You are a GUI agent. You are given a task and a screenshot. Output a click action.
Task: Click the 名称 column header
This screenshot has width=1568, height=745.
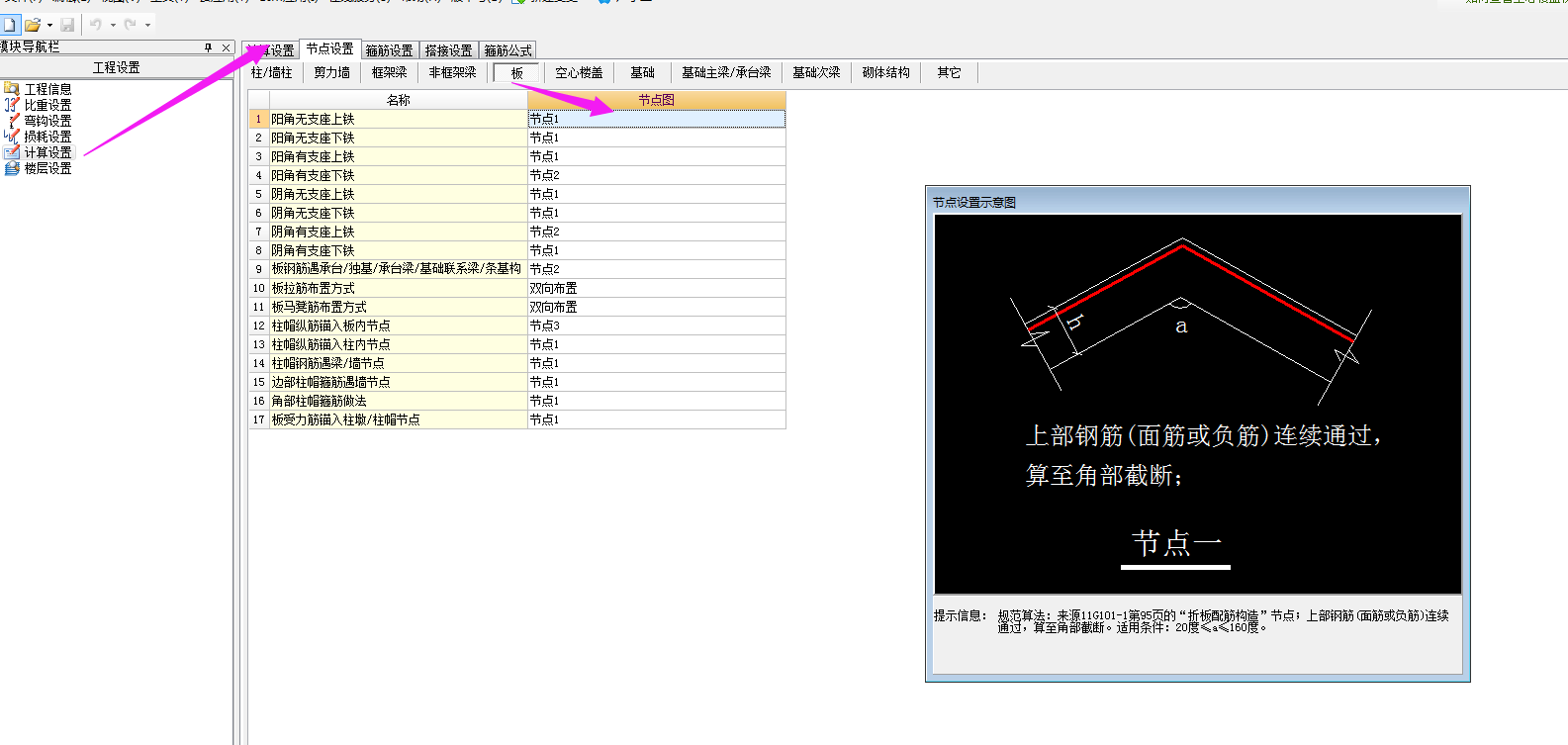pos(399,100)
